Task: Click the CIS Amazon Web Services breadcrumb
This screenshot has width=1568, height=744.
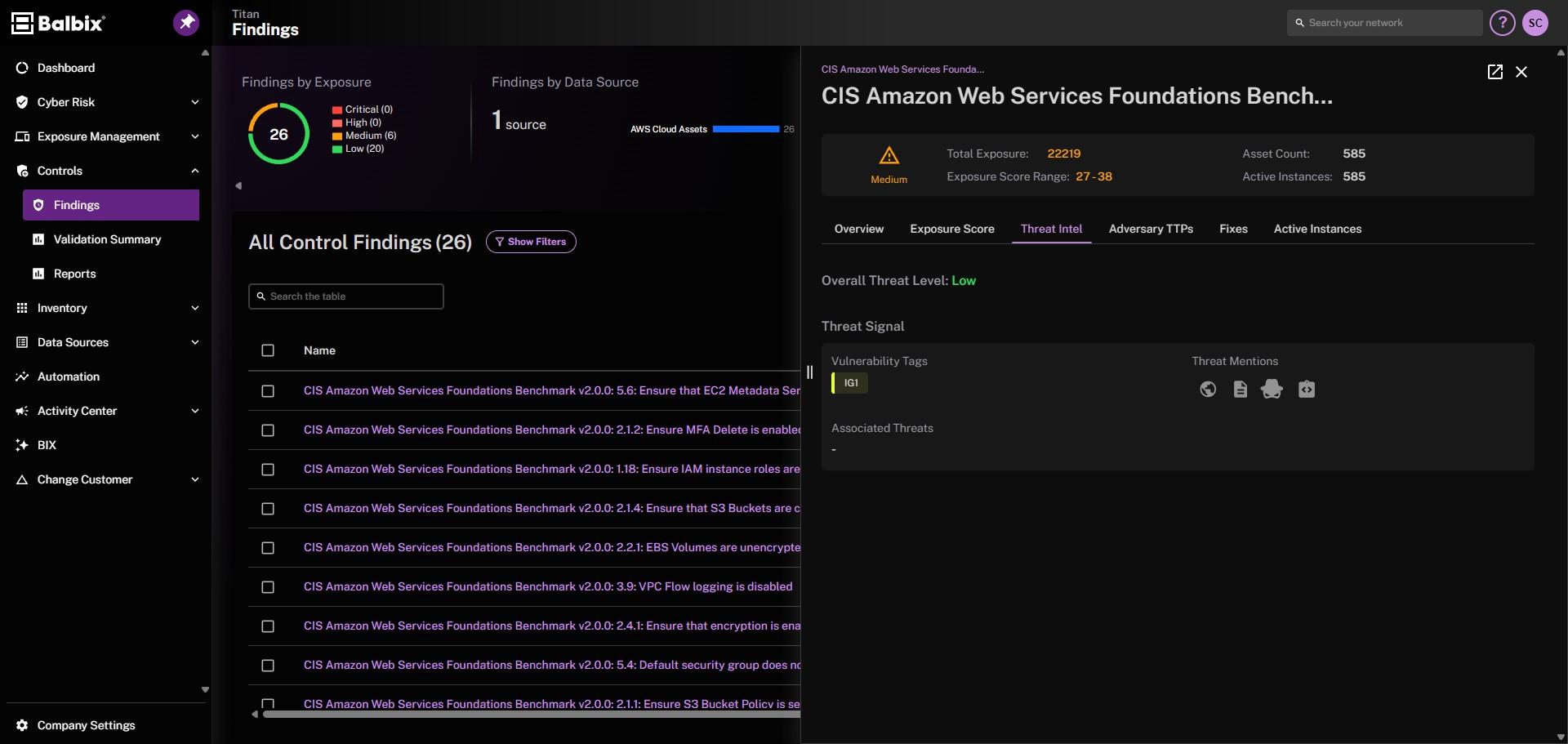Action: [x=902, y=69]
